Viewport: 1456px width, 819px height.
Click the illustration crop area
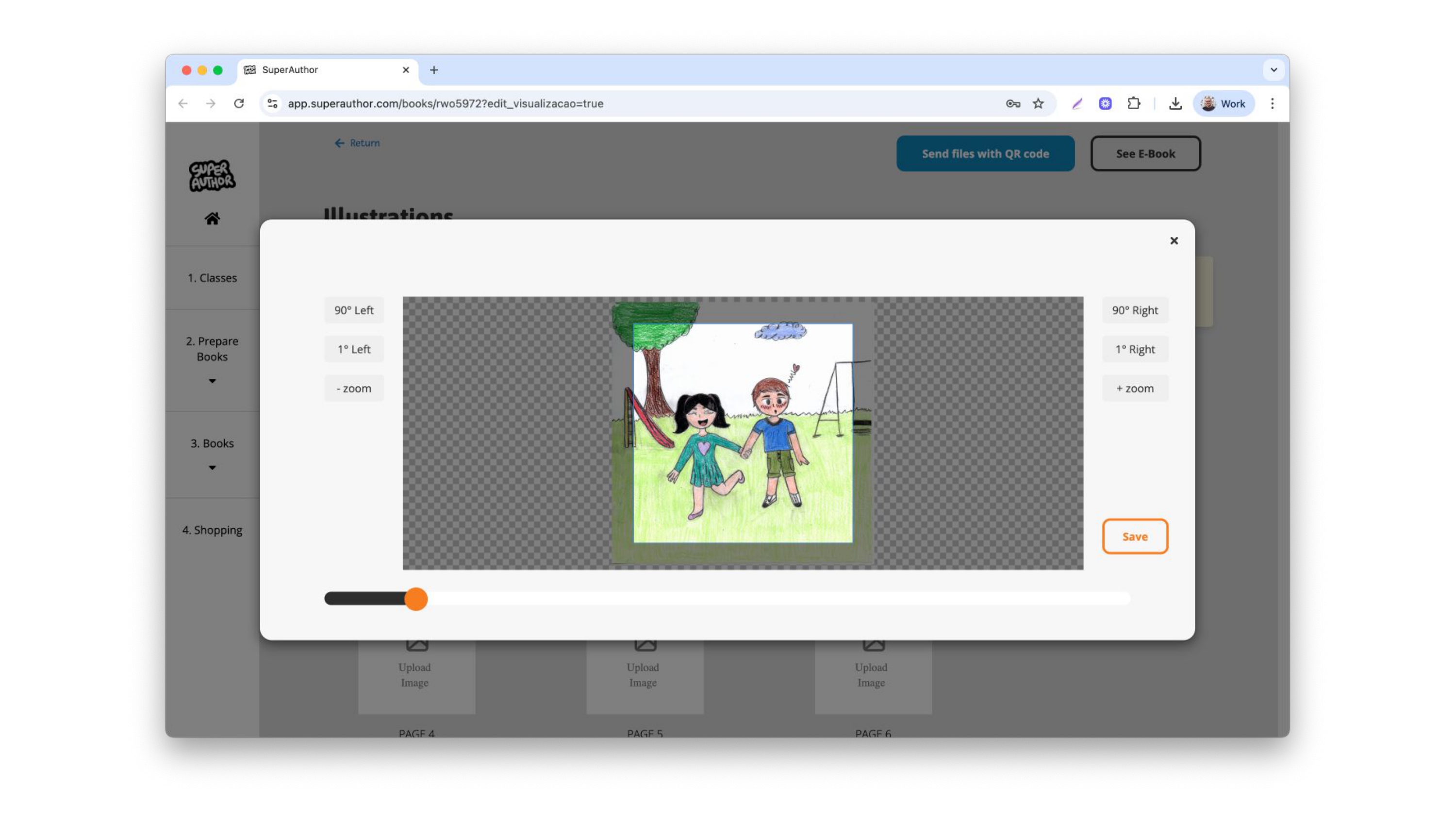743,433
